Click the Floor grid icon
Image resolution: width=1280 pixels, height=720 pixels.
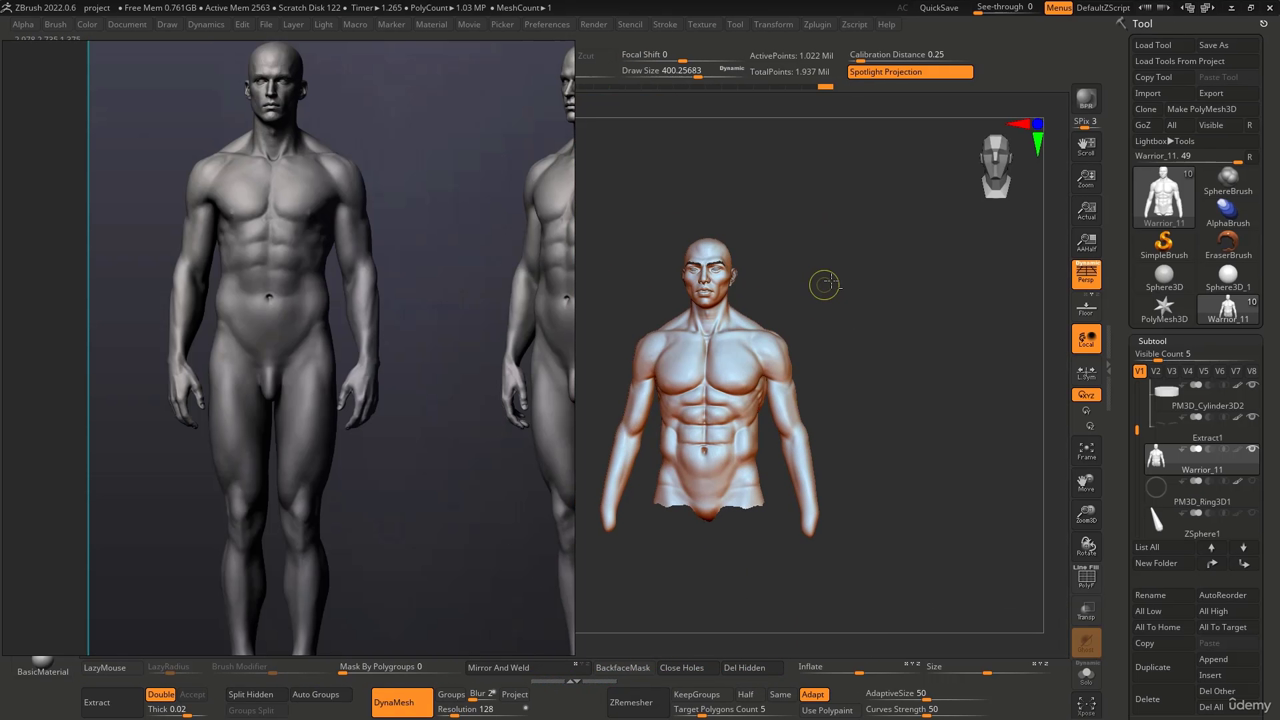point(1086,307)
